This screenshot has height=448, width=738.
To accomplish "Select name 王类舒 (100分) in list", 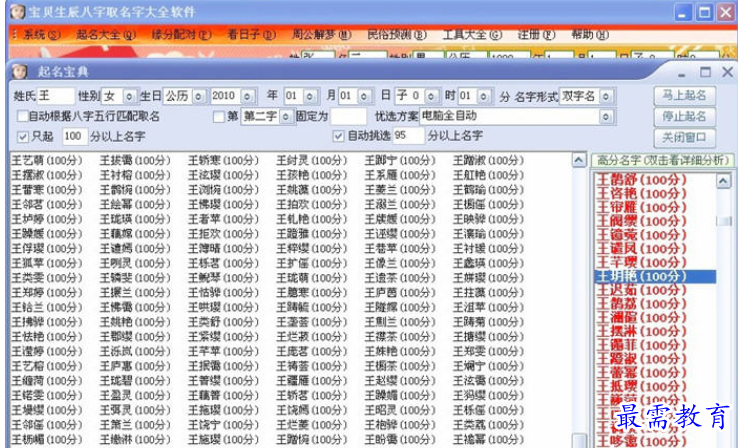I will (x=224, y=322).
